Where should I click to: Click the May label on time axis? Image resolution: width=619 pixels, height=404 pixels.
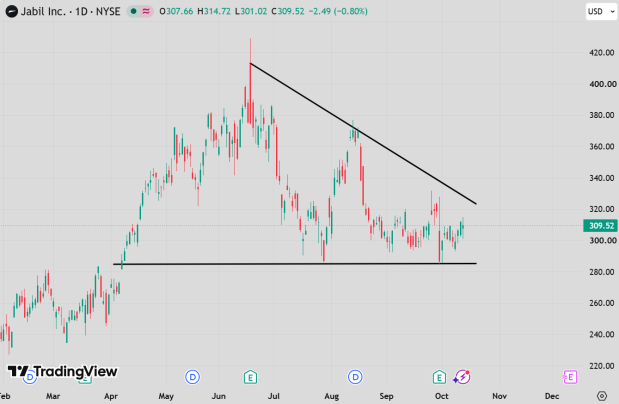[166, 396]
